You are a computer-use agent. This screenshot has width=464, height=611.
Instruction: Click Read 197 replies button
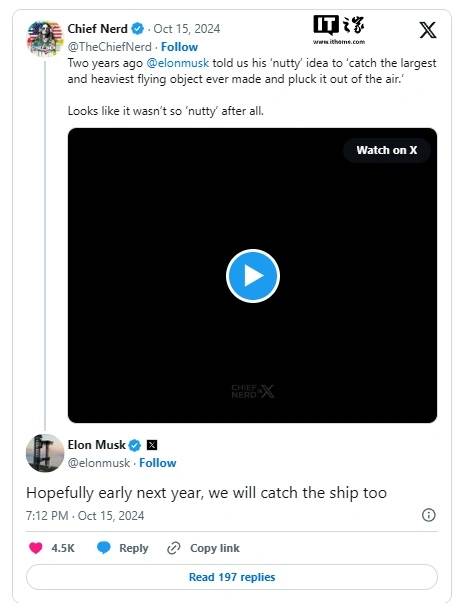(x=232, y=577)
